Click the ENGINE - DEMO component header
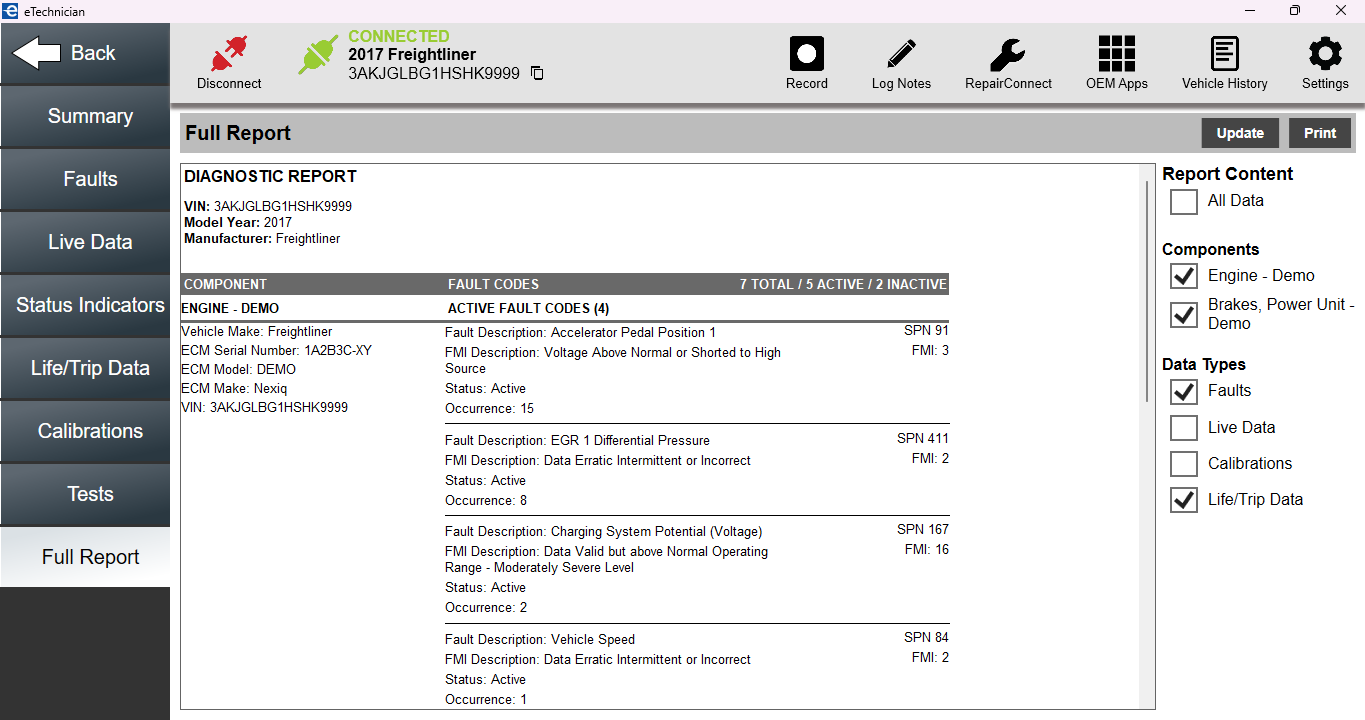This screenshot has height=720, width=1365. (230, 309)
